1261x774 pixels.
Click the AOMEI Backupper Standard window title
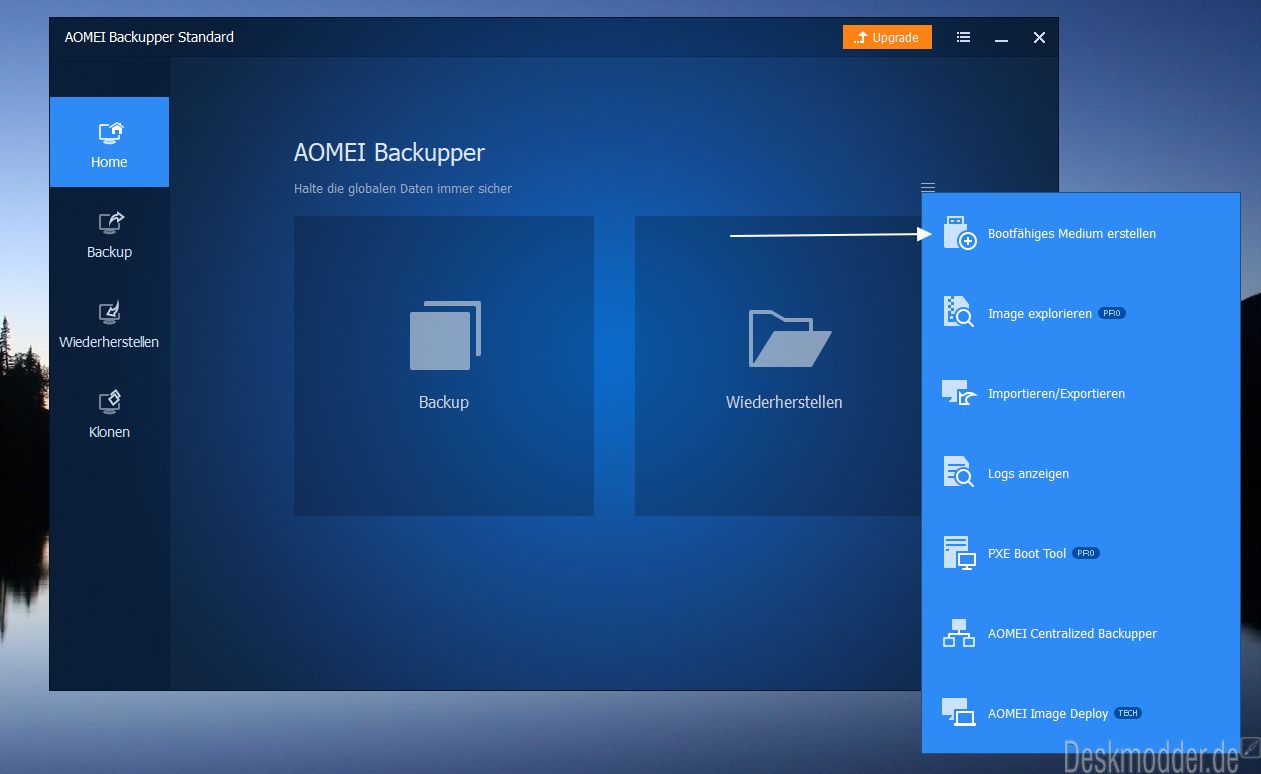tap(149, 37)
